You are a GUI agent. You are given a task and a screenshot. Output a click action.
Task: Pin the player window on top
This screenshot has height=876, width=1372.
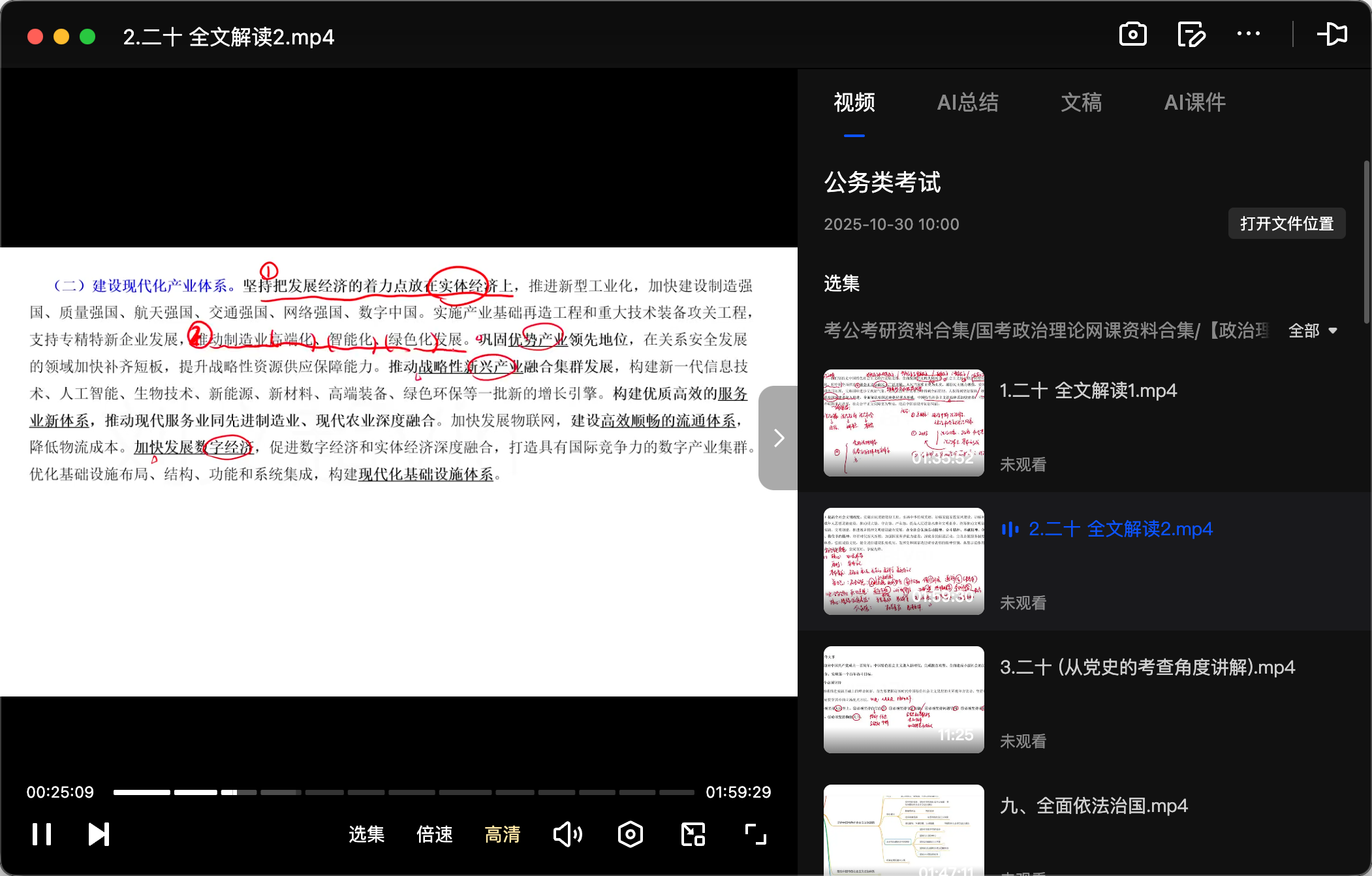1333,34
